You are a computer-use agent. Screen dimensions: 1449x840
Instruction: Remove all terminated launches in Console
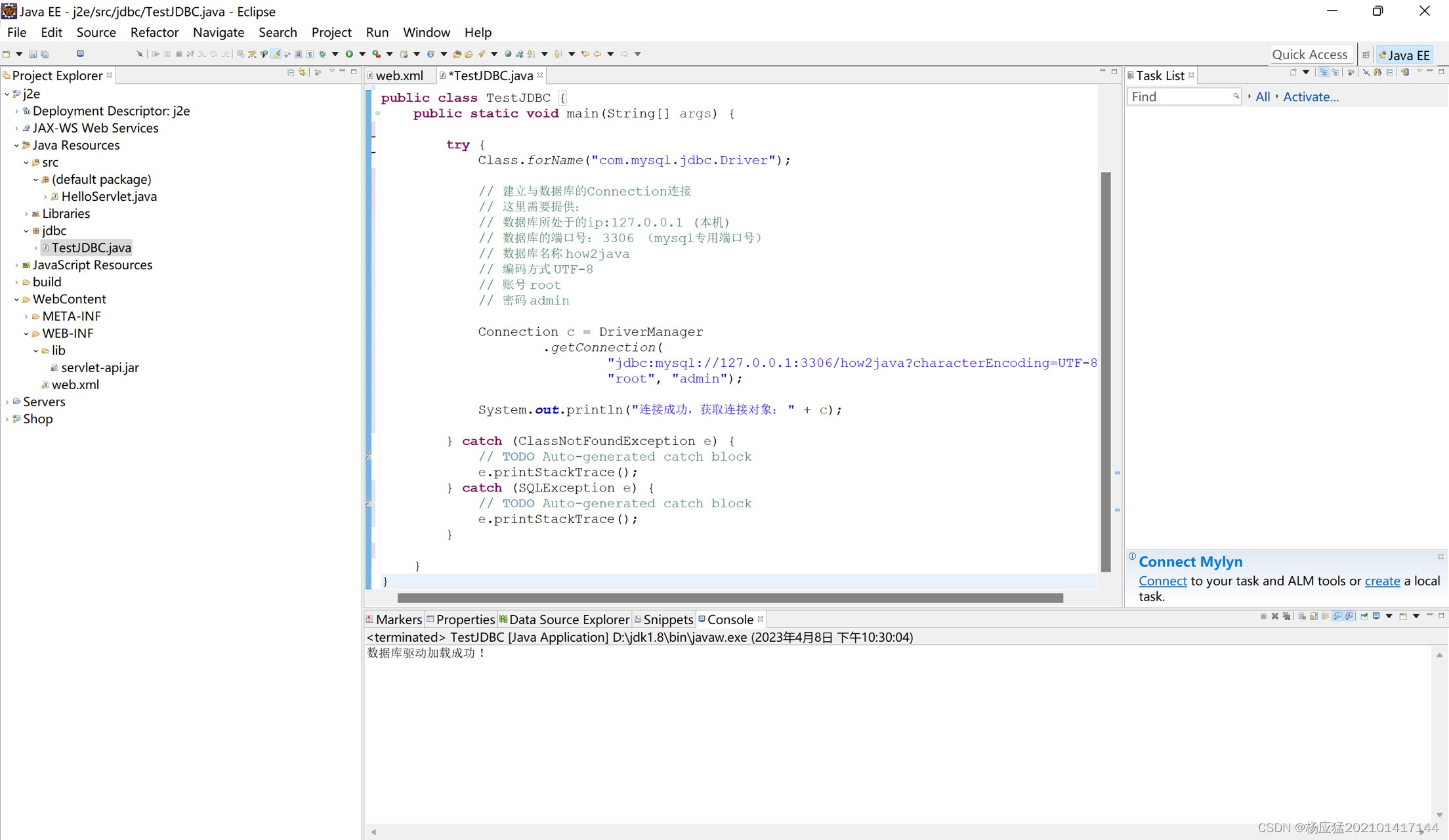(1286, 616)
